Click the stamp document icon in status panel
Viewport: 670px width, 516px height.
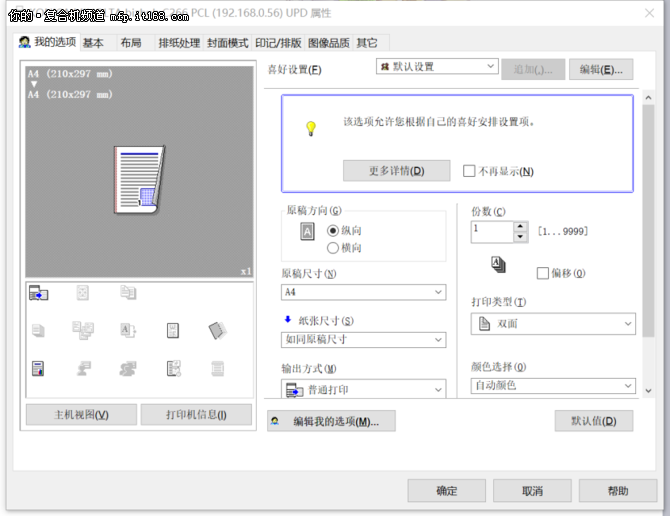[x=173, y=368]
